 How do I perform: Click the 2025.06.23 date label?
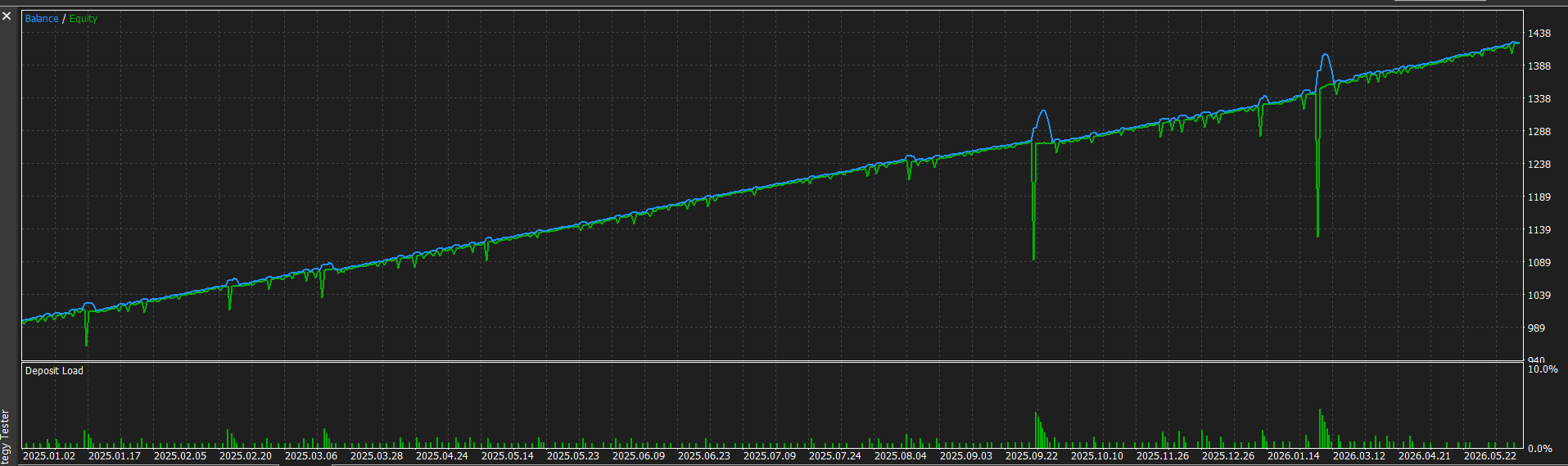704,456
